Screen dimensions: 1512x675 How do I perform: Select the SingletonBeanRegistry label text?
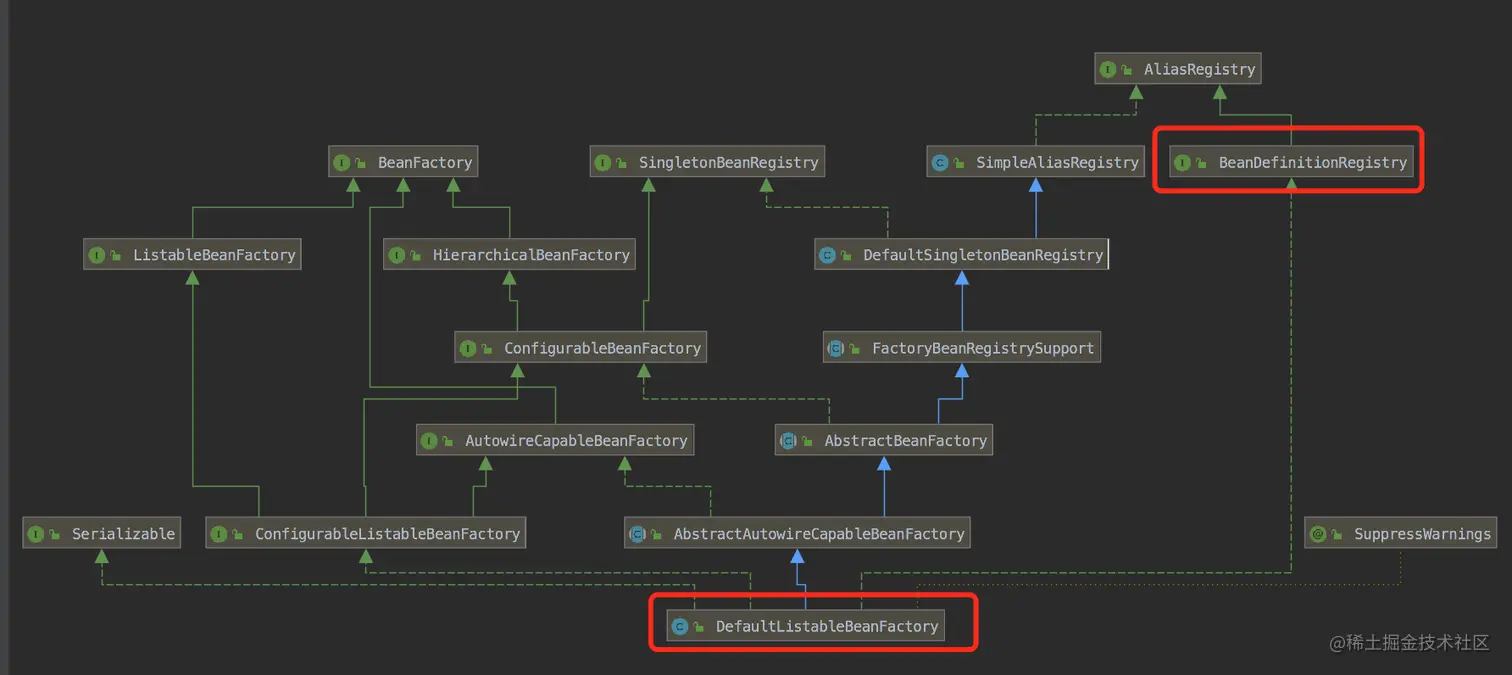pyautogui.click(x=728, y=163)
